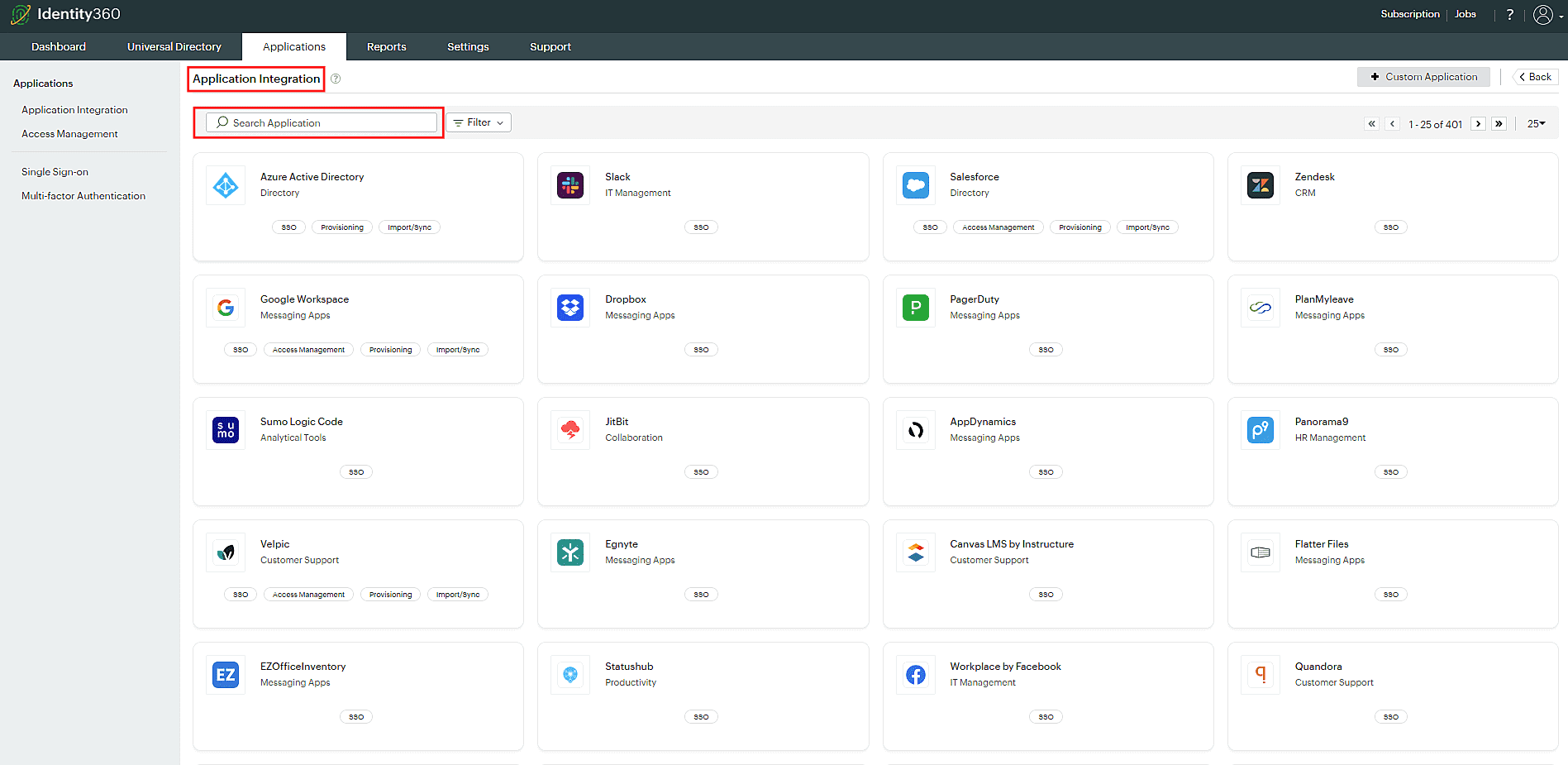Open the Settings tab
The width and height of the screenshot is (1568, 765).
point(468,47)
